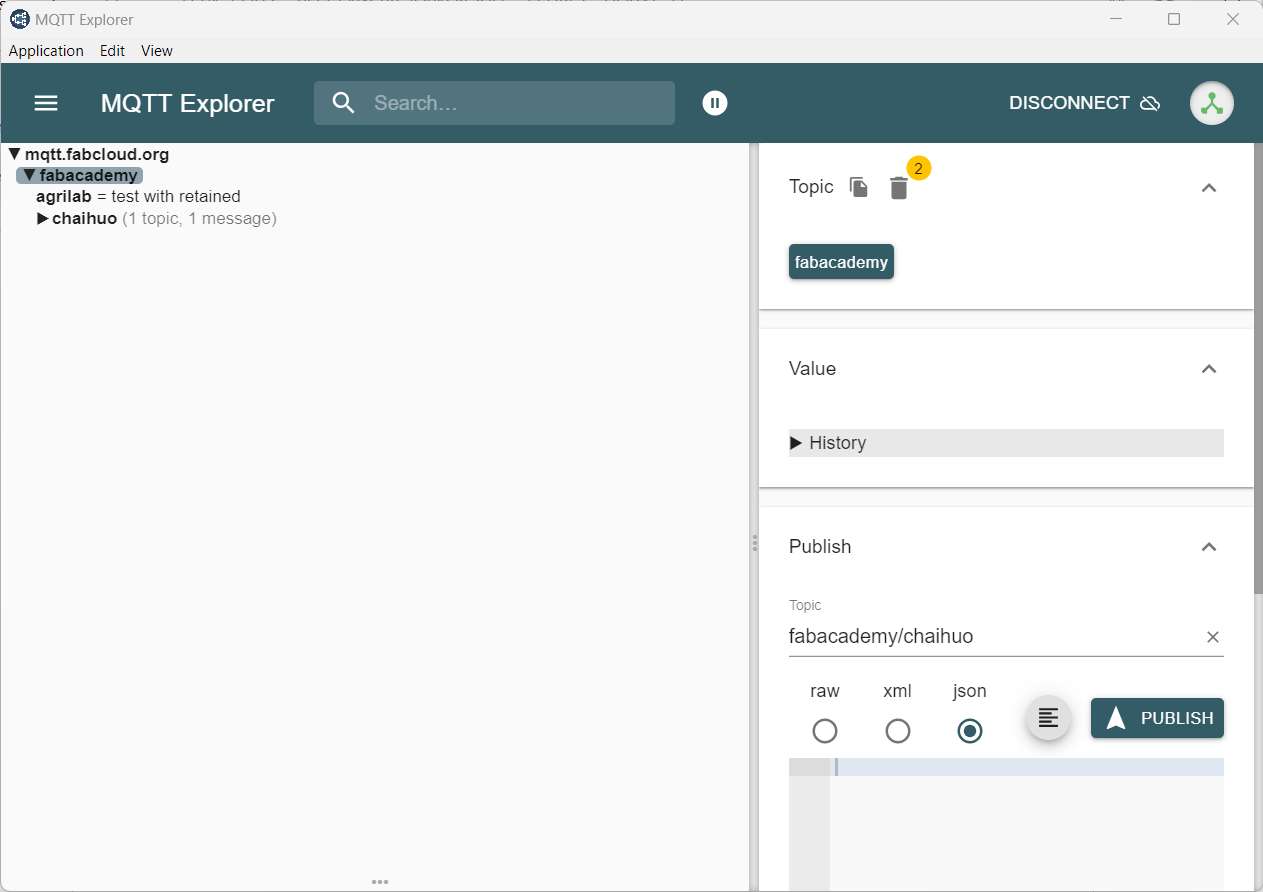Click the fabacademy topic chip
This screenshot has height=892, width=1263.
[x=841, y=262]
